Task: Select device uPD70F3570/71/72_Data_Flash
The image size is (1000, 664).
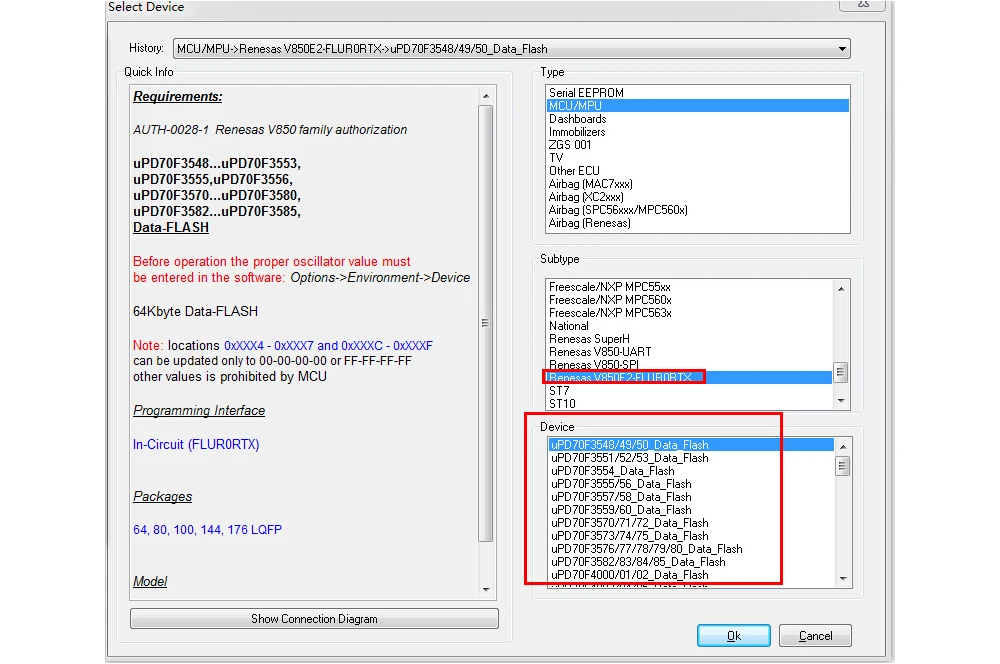Action: click(691, 523)
